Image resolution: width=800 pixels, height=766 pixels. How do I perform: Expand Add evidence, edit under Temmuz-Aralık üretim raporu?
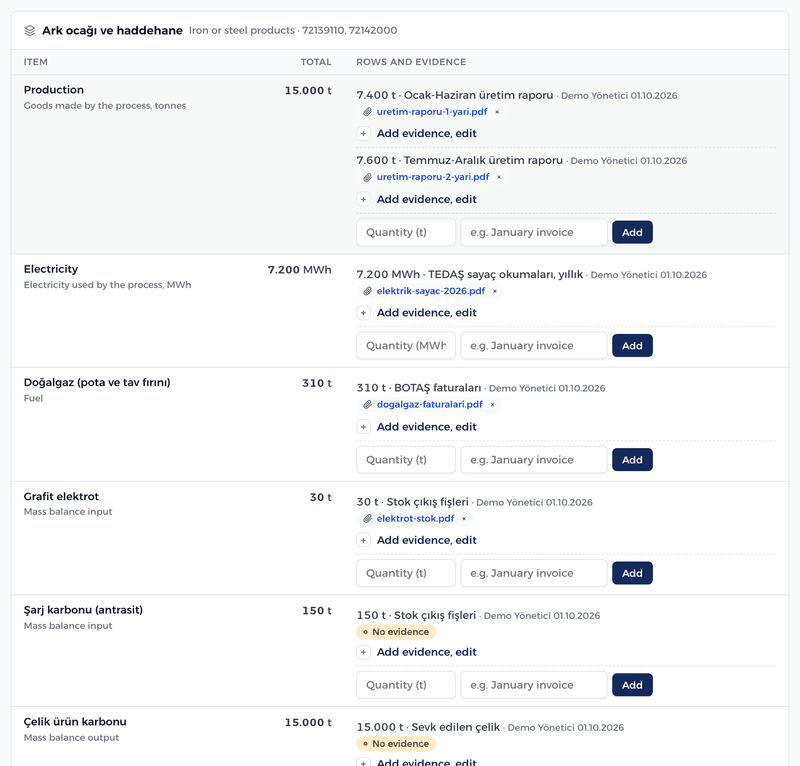(x=427, y=200)
